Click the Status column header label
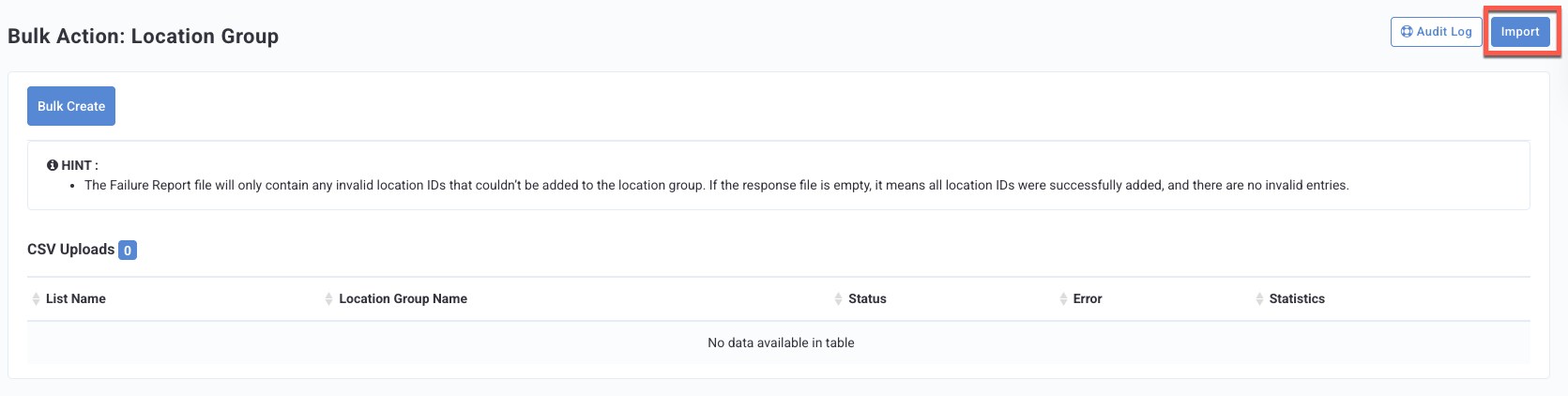This screenshot has height=396, width=1568. [x=867, y=299]
